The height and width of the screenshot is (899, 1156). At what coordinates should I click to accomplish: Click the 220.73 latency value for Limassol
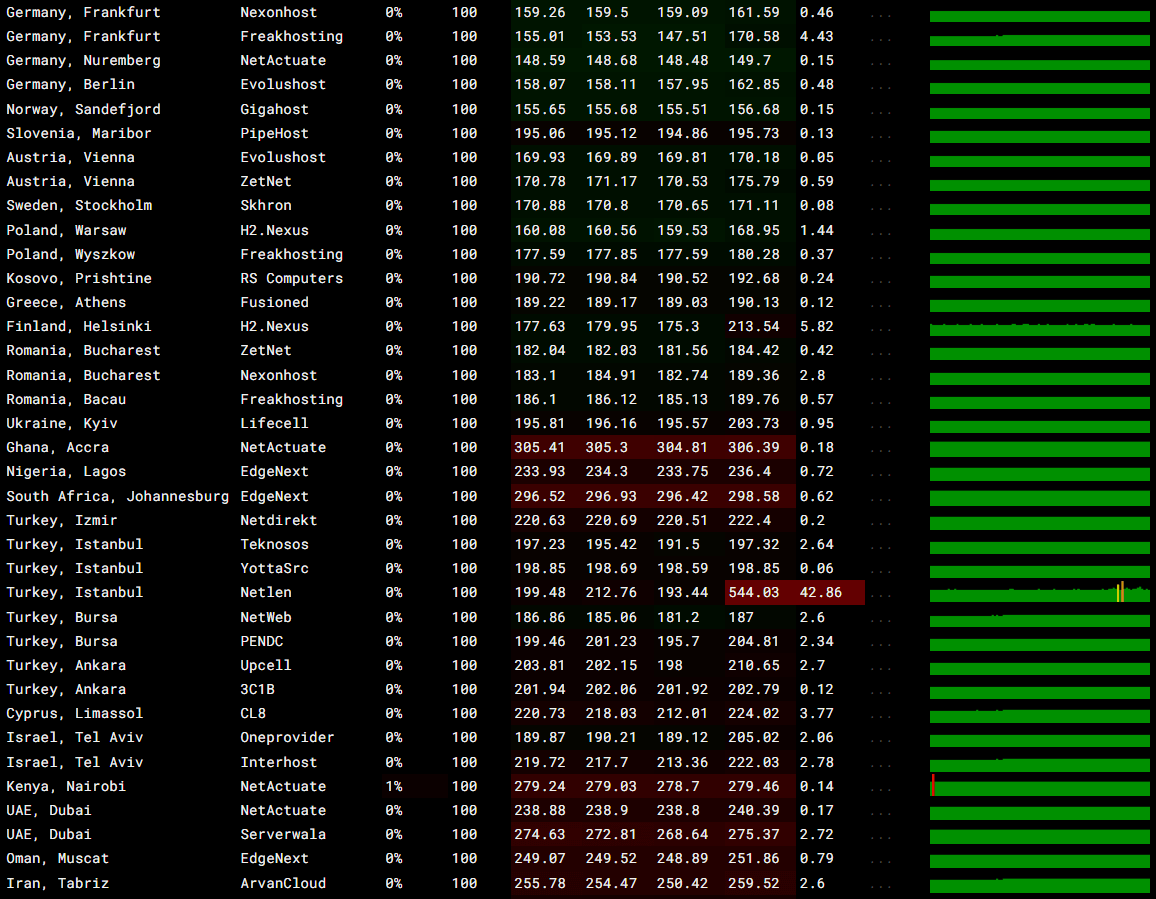540,713
